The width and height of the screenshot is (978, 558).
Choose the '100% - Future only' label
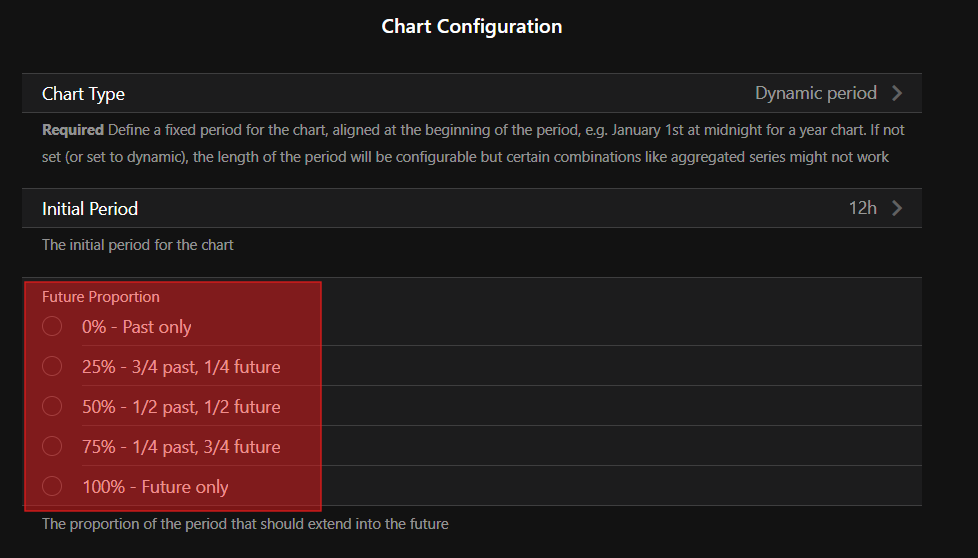coord(155,487)
